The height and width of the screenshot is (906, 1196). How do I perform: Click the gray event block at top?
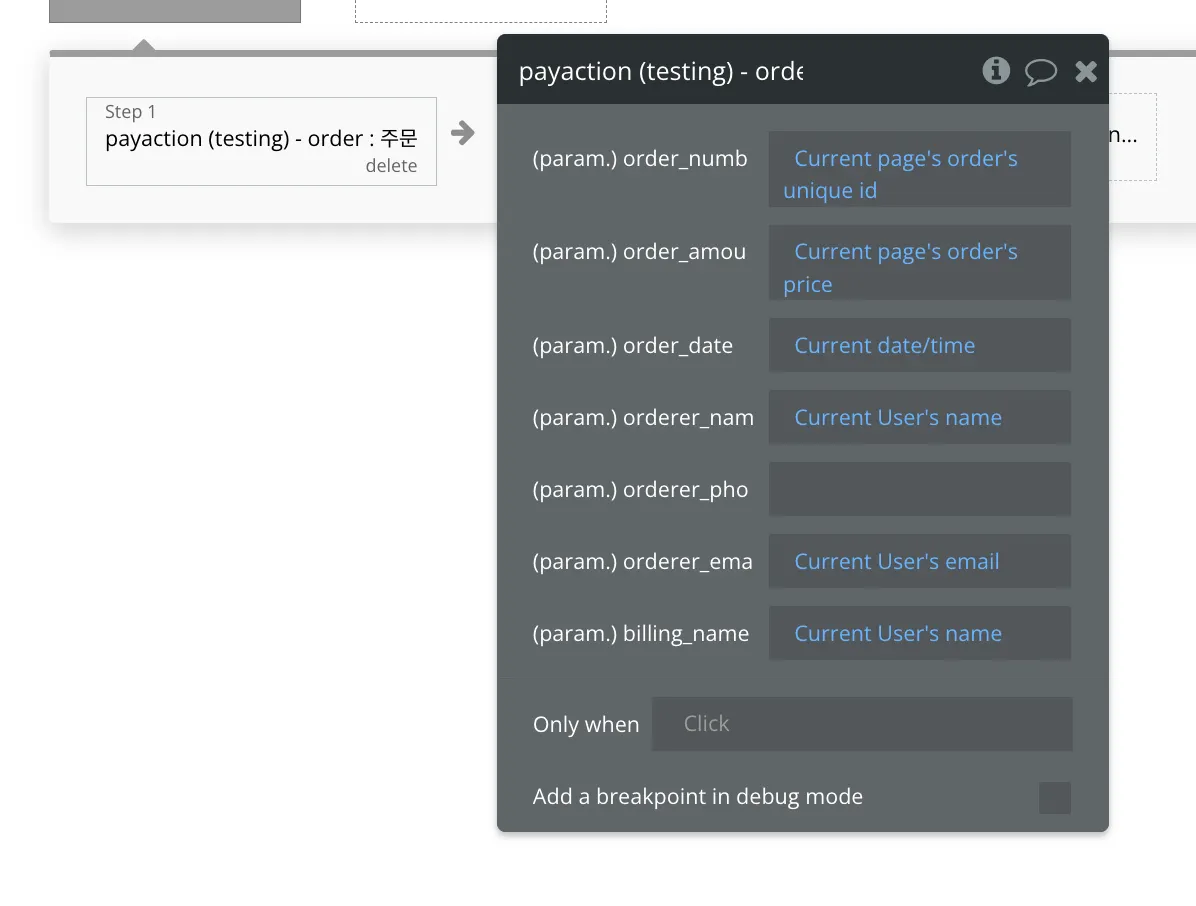[174, 10]
